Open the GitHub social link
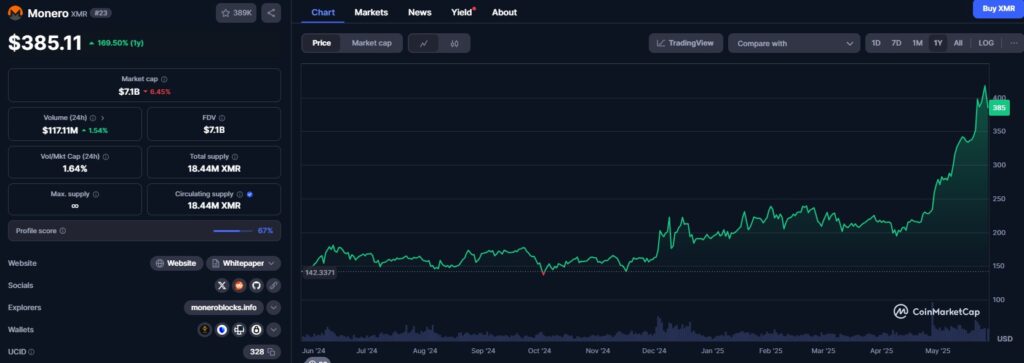 click(256, 285)
